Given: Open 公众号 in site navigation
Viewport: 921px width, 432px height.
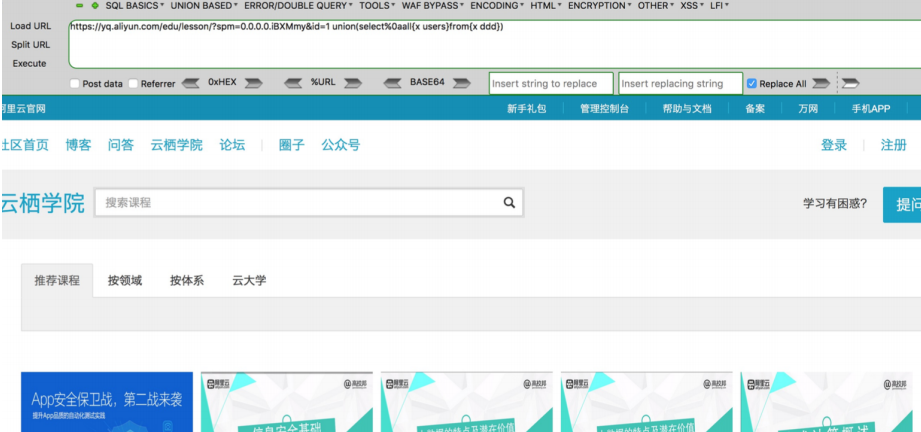Looking at the screenshot, I should pos(341,145).
